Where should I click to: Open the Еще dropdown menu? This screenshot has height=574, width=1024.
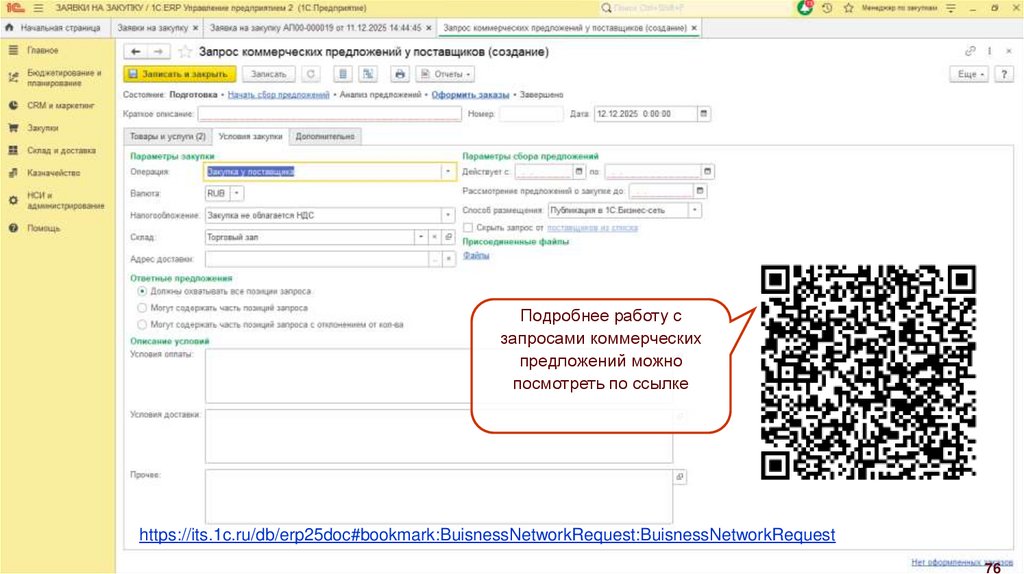pyautogui.click(x=969, y=74)
